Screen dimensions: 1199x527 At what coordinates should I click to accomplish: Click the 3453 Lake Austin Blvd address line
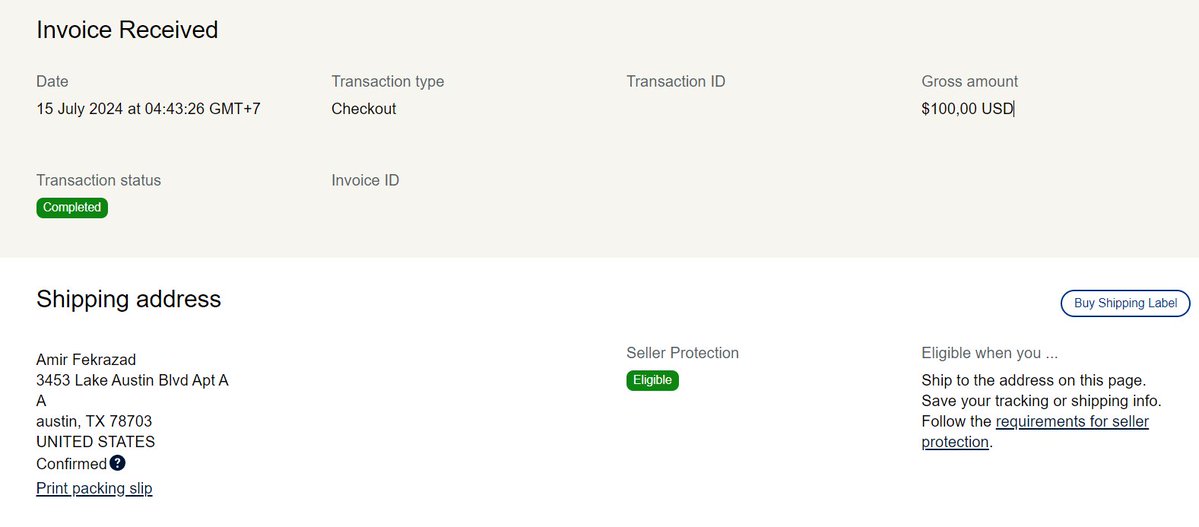[x=132, y=380]
